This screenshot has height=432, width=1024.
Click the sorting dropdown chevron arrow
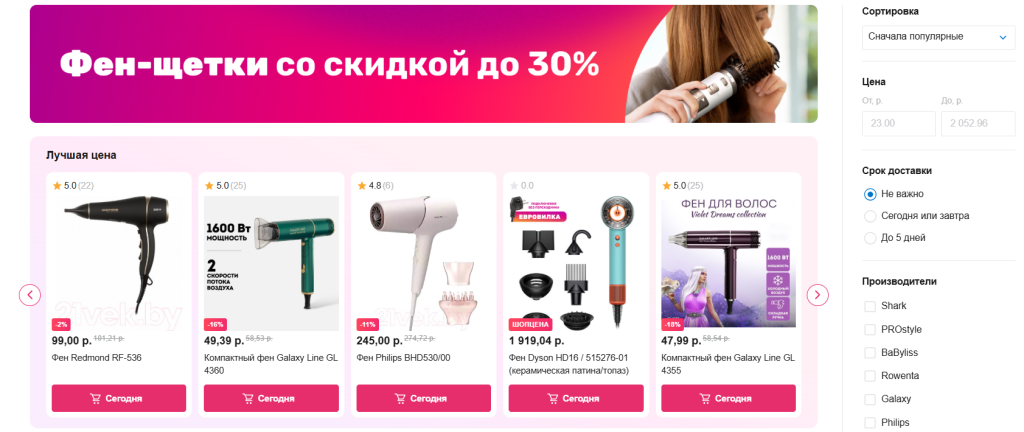[1003, 37]
